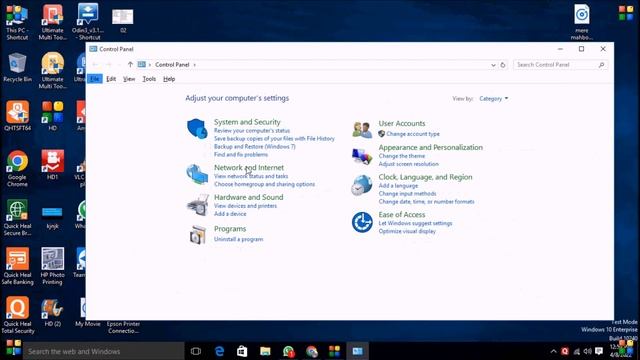Open Task View on the taskbar
The height and width of the screenshot is (360, 640).
pos(196,351)
